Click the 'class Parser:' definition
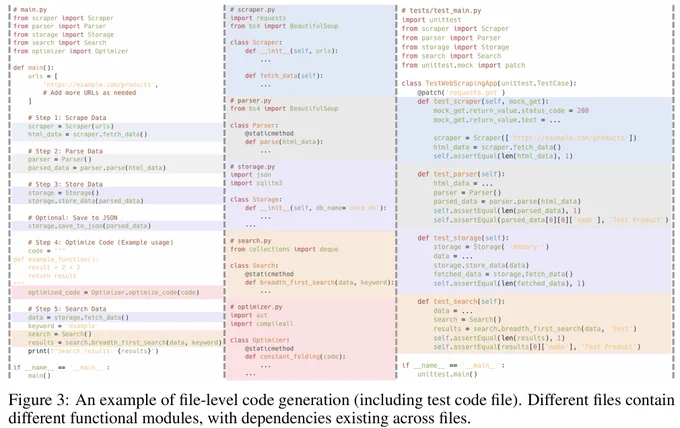This screenshot has height=428, width=680. click(254, 125)
